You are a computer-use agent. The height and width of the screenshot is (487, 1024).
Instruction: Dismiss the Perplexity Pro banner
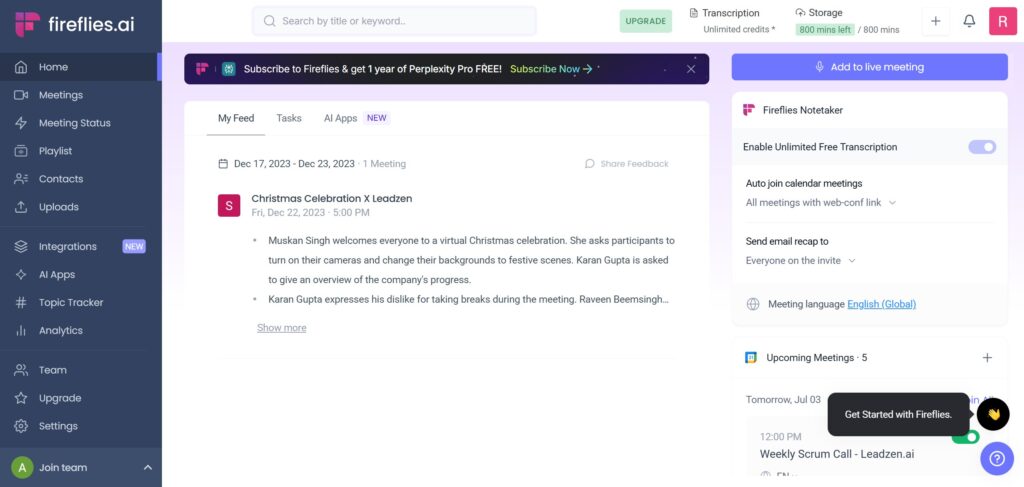click(x=691, y=69)
